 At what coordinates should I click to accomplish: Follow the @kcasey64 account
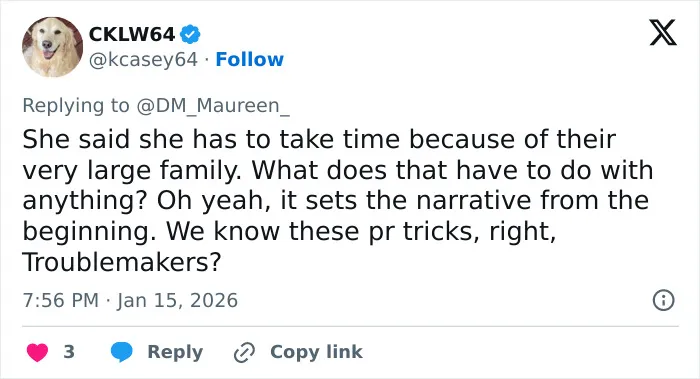(x=250, y=59)
